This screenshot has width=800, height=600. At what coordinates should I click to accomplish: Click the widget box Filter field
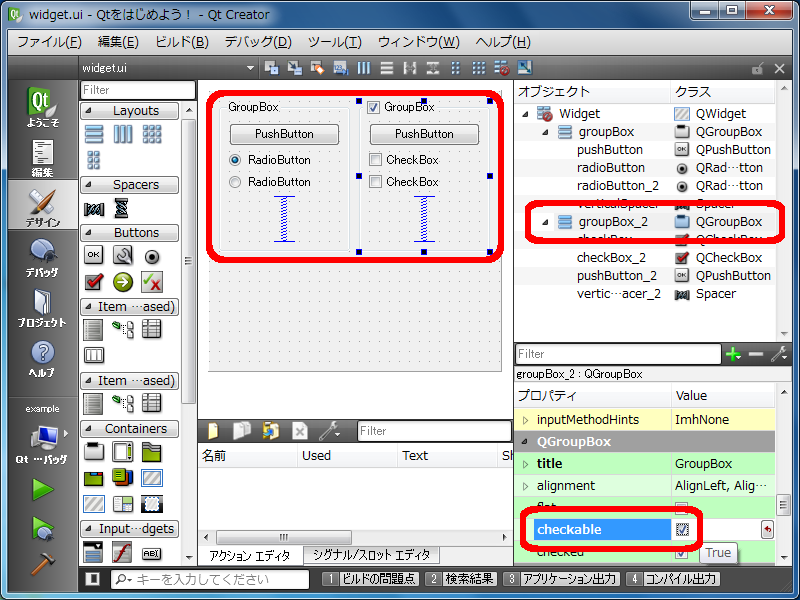[x=137, y=90]
